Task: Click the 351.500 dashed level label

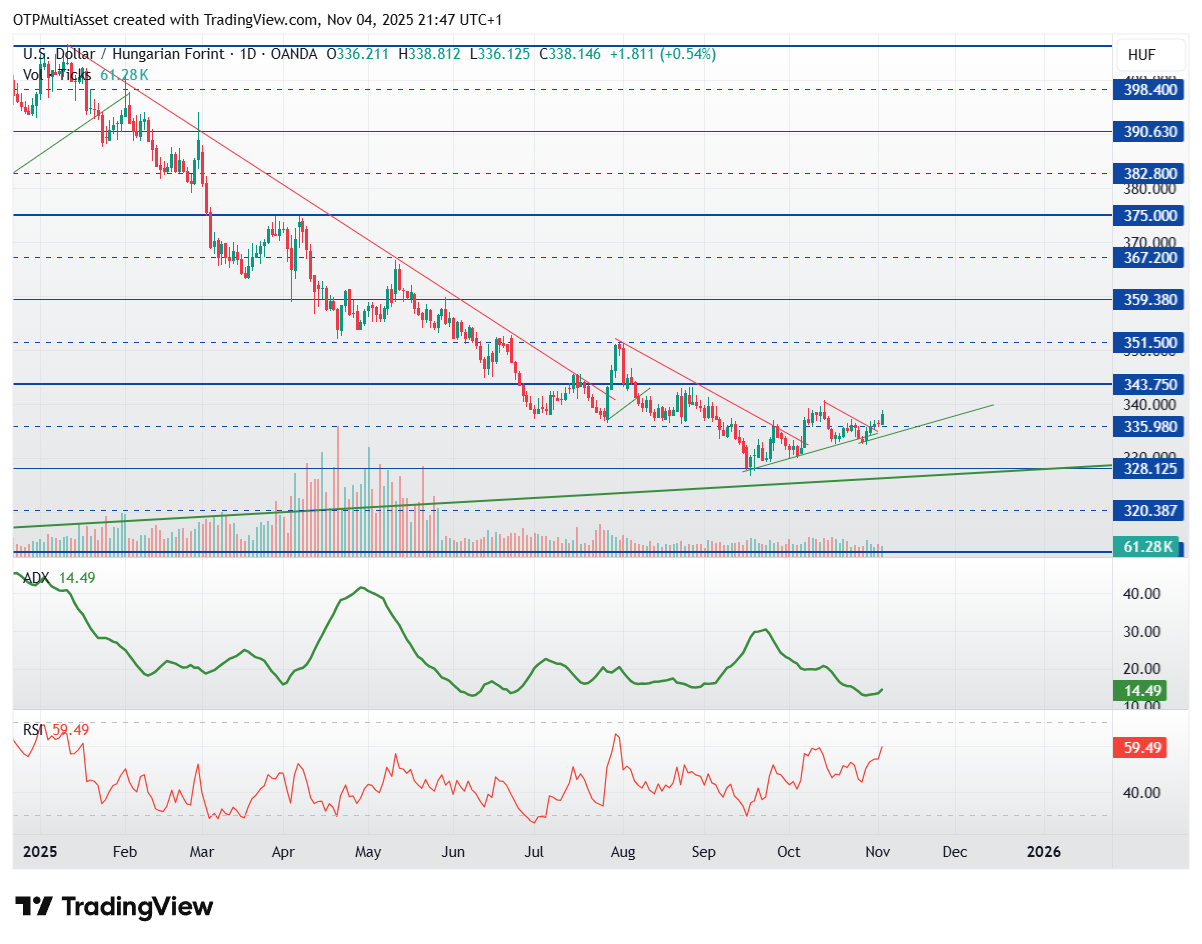Action: (x=1153, y=342)
